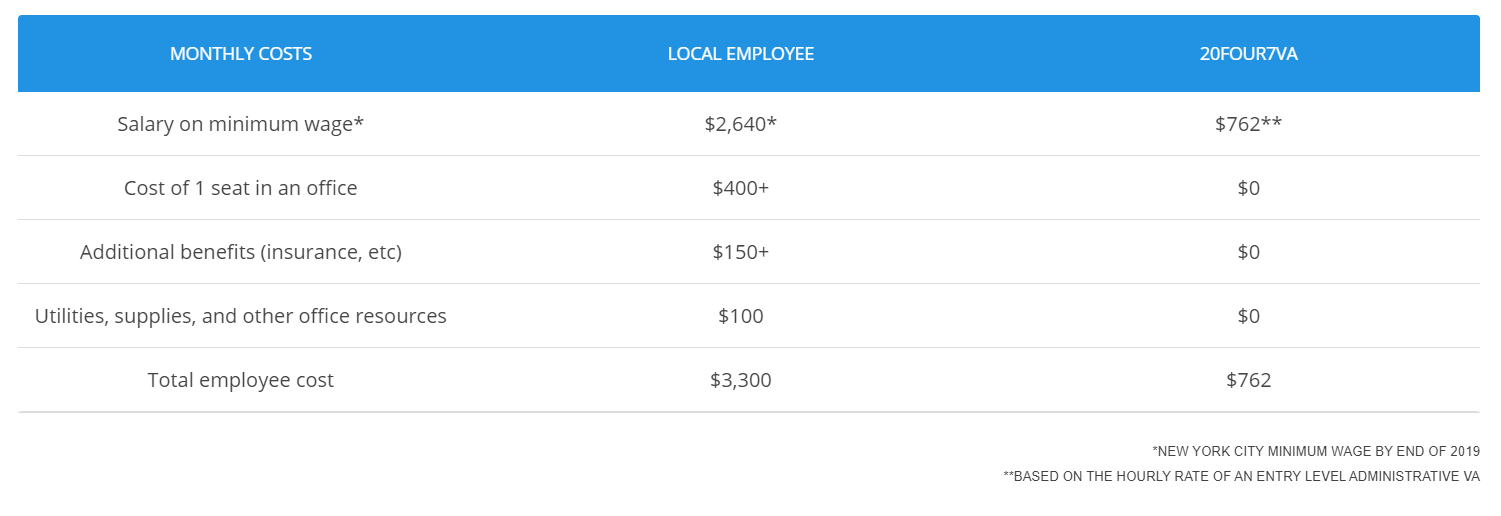Screen dimensions: 1501x516
Task: Click 20FOUR7VA's $0 office seat cost
Action: [1249, 188]
